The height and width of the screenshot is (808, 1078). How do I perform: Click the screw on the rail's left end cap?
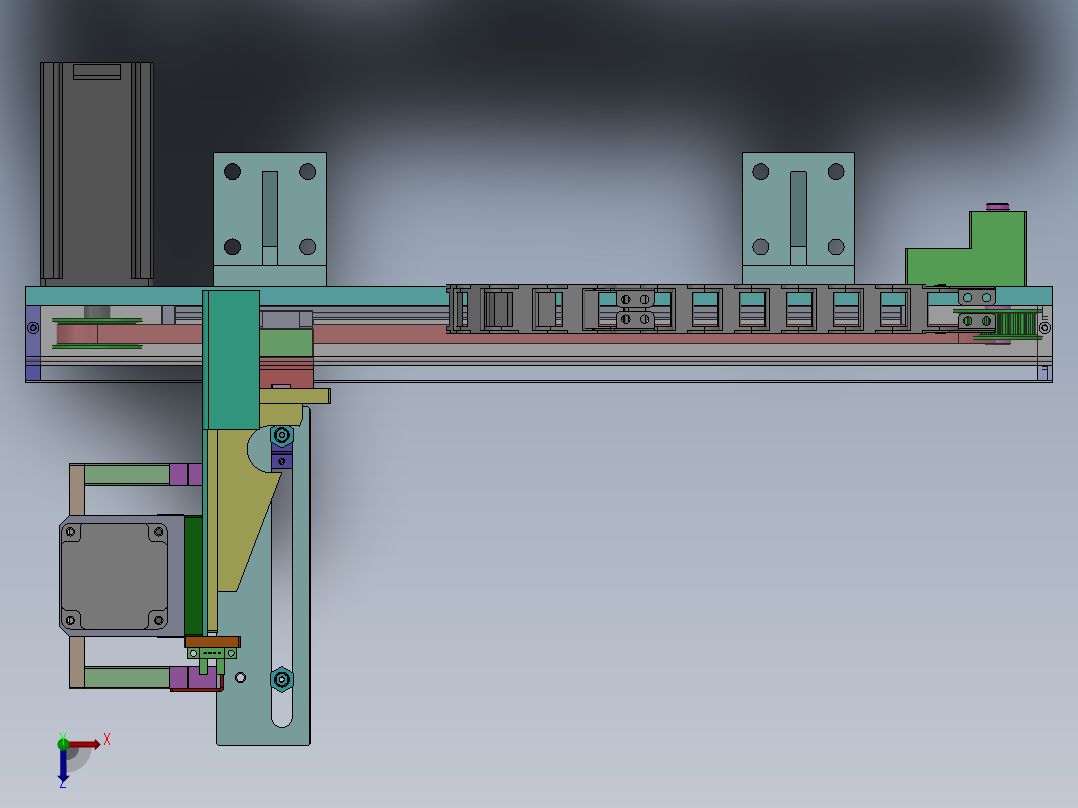coord(33,328)
